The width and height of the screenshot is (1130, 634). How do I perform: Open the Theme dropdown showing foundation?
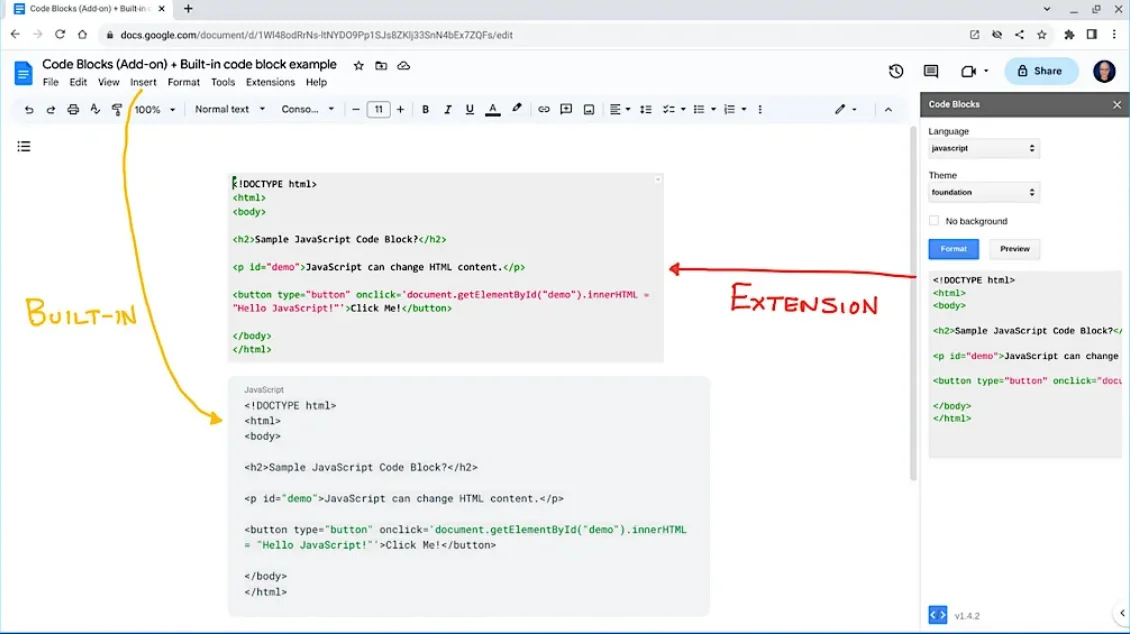[x=984, y=192]
